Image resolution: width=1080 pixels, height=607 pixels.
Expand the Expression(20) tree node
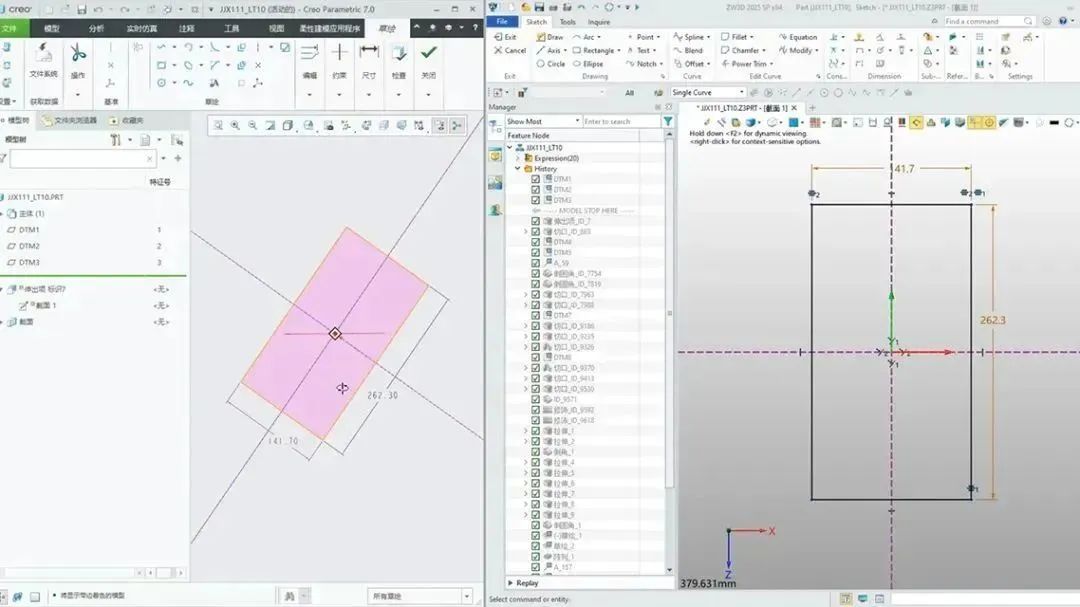518,158
